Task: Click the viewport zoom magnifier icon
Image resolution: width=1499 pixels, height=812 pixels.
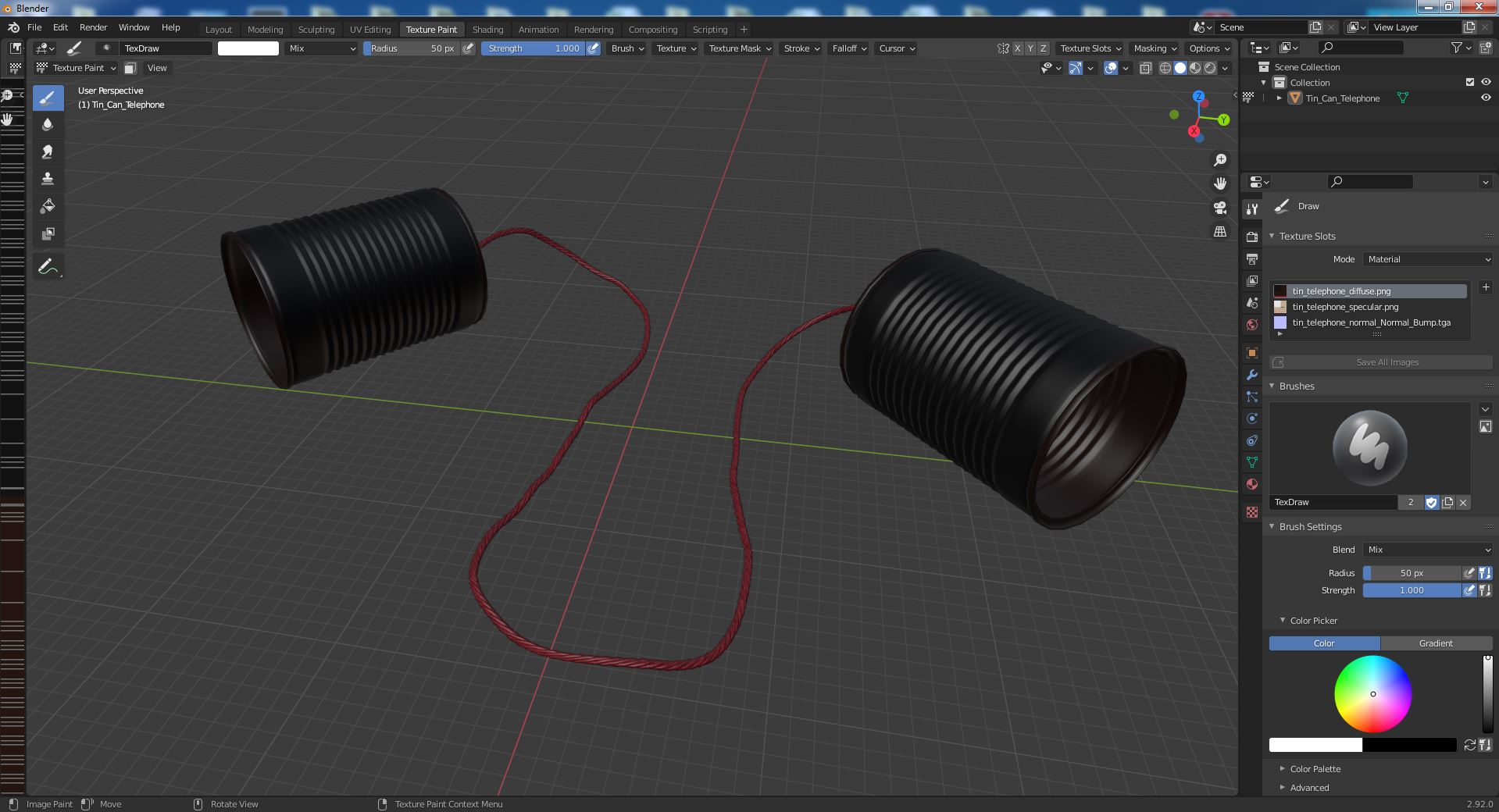Action: 1219,160
